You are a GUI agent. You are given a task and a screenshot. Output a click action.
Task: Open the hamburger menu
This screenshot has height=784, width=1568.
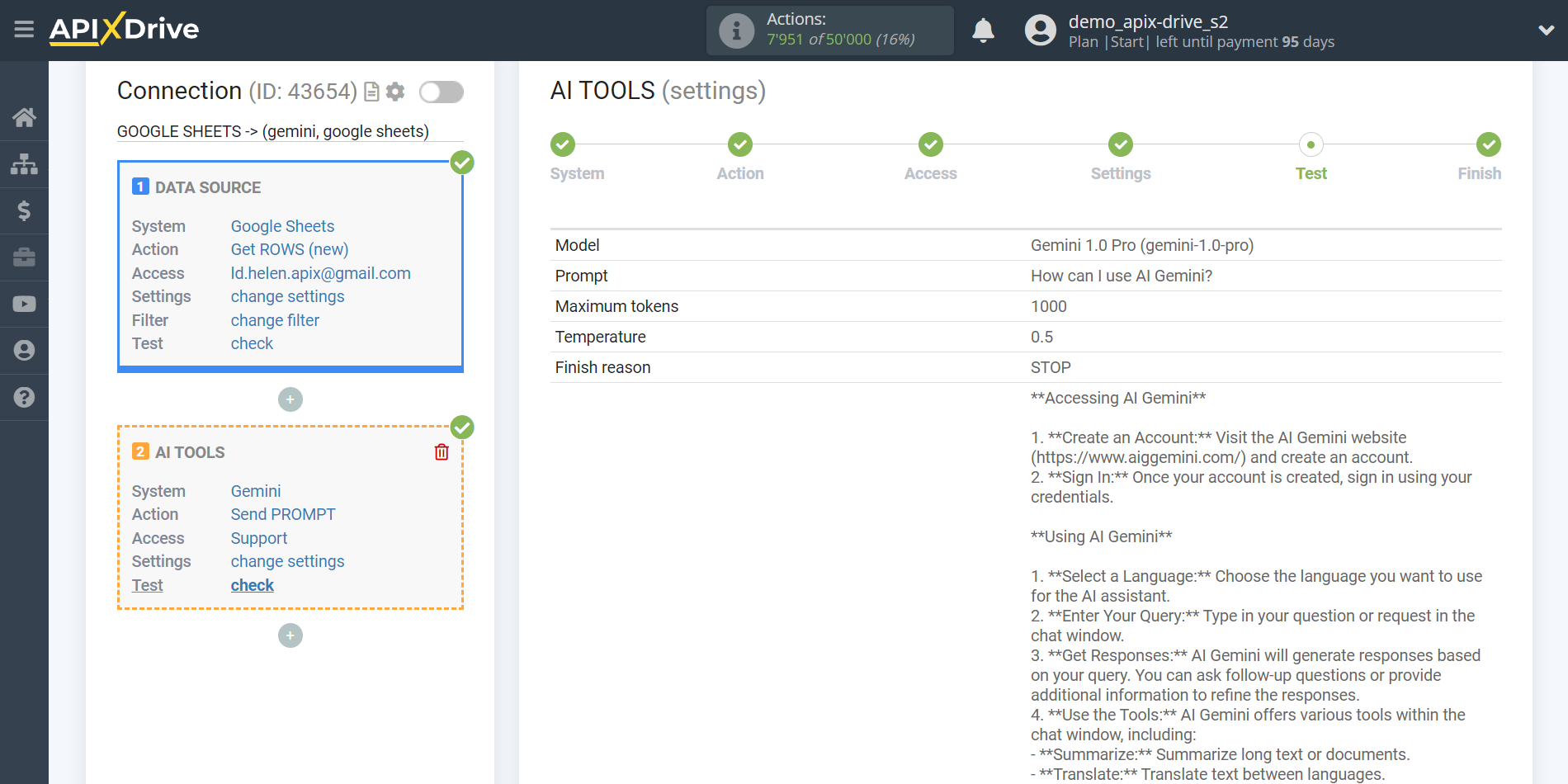coord(24,30)
